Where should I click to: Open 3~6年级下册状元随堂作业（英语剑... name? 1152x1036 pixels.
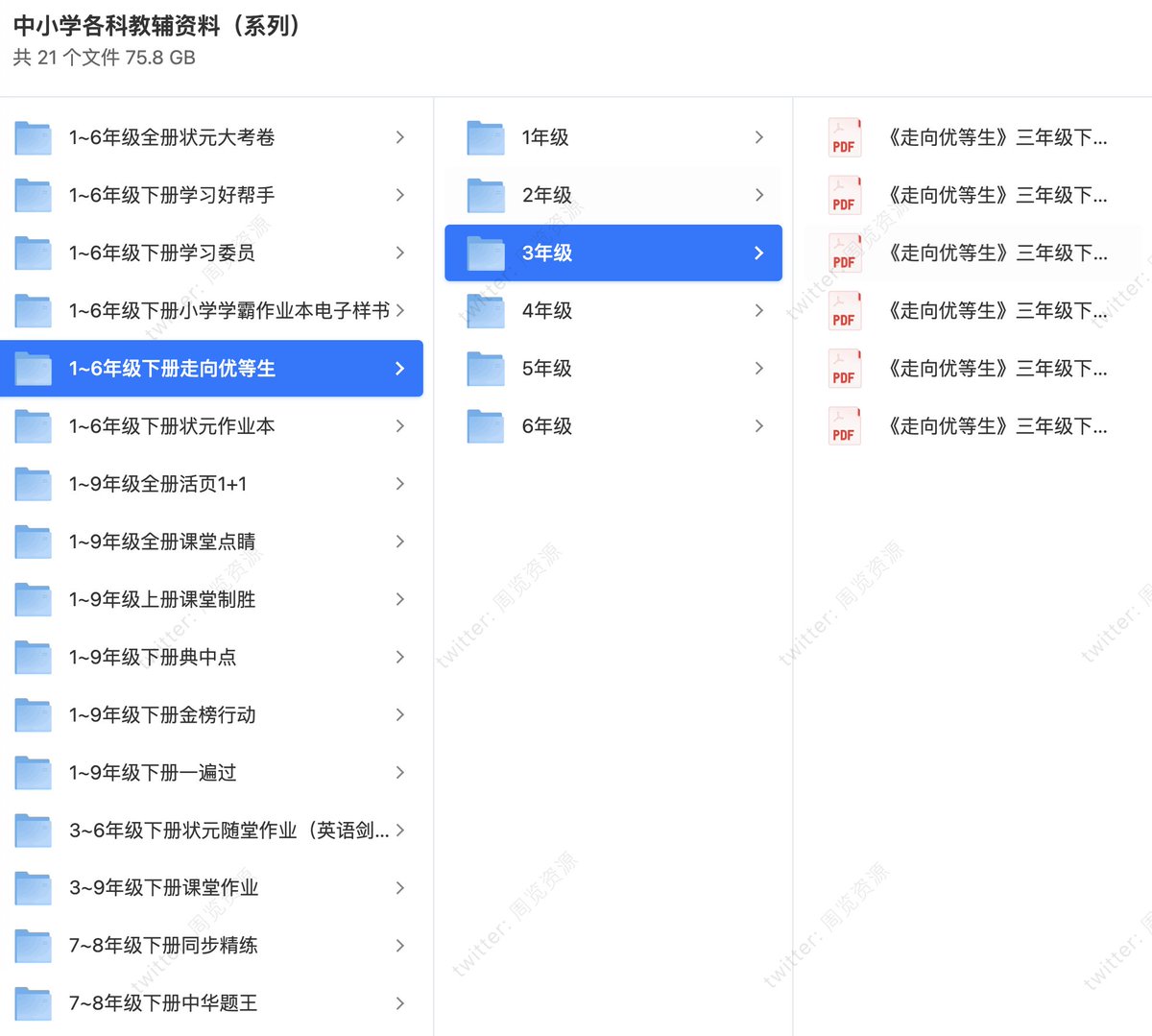(229, 831)
